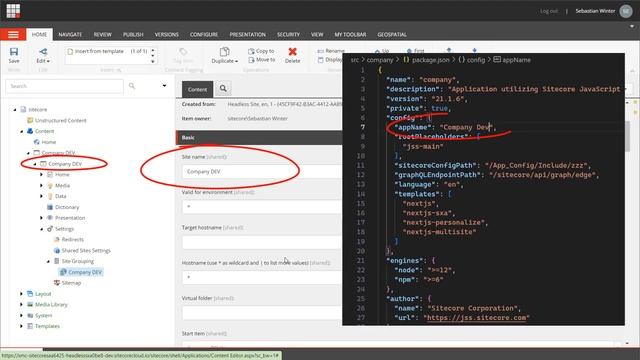Select the Content node in tree

click(44, 131)
